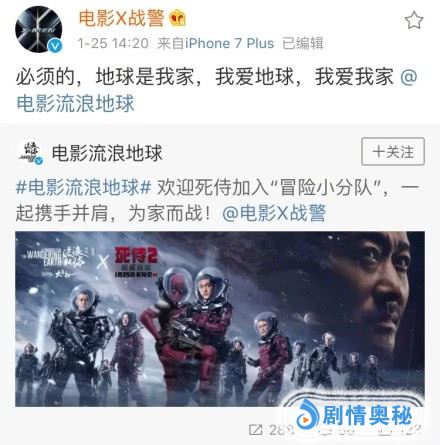Click the crown membership badge
The image size is (440, 445).
pos(177,18)
